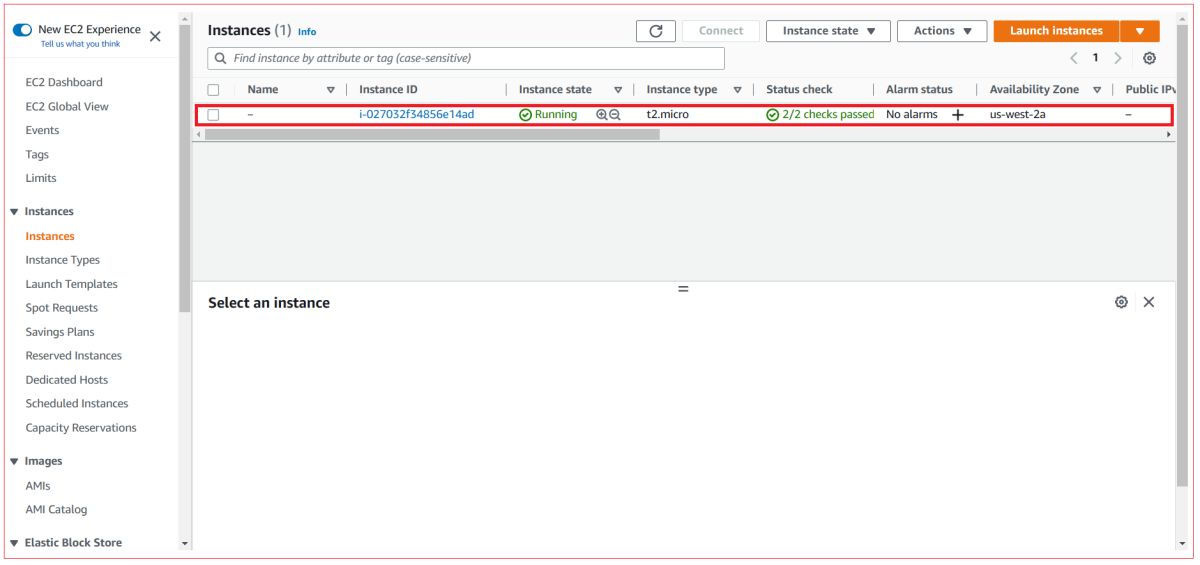Open Scheduled Instances page

pos(77,405)
